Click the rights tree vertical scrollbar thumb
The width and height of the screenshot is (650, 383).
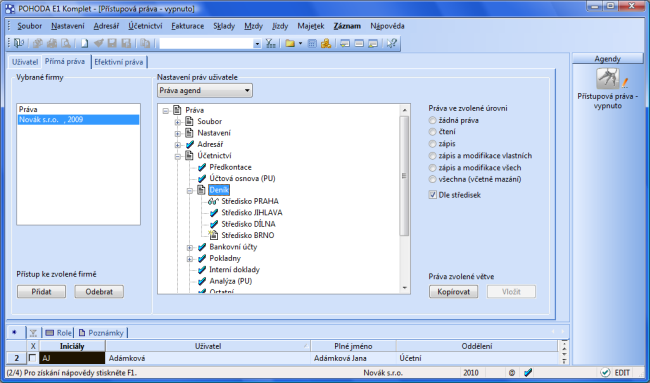pos(404,176)
